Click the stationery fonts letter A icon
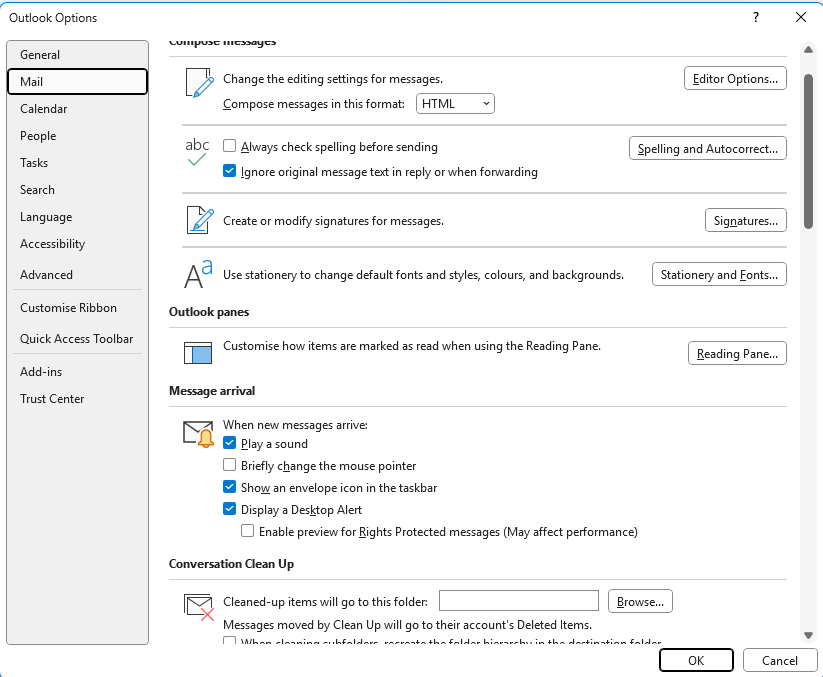 (198, 274)
